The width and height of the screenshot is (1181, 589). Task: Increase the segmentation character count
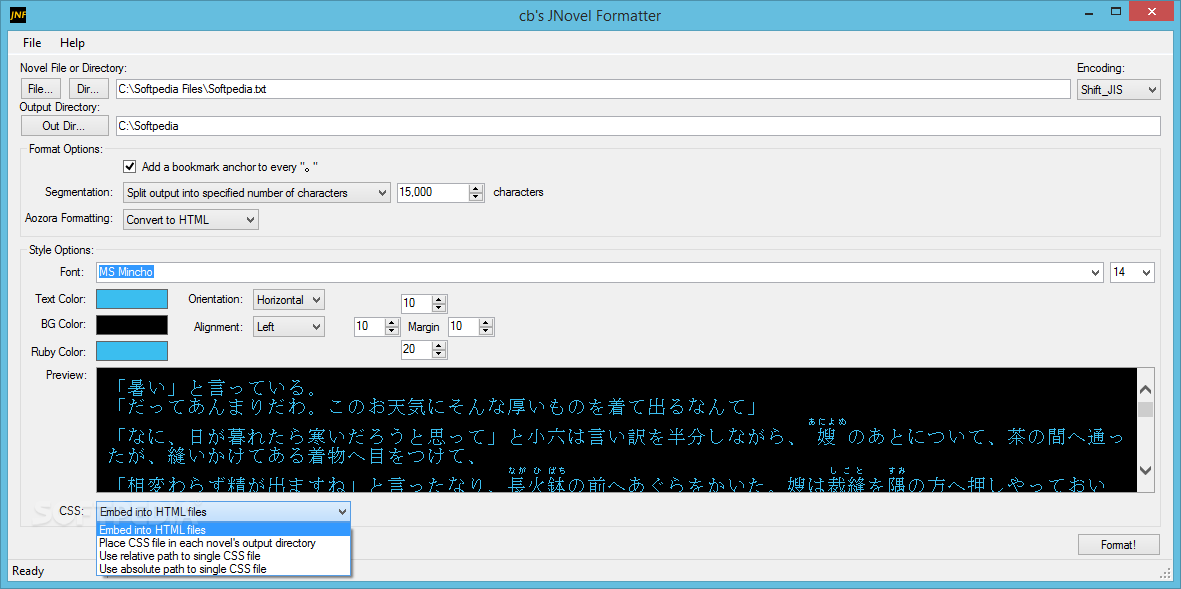pos(476,188)
